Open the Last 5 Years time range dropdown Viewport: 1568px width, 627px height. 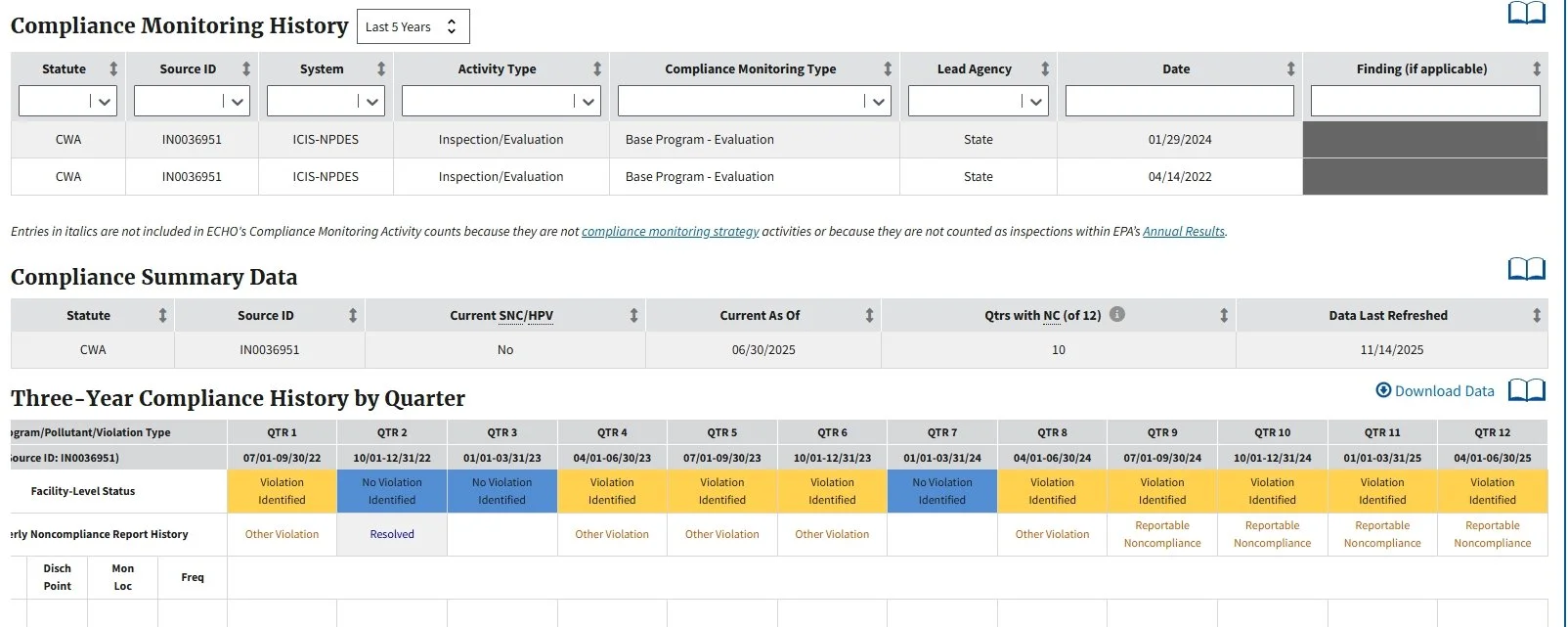point(414,26)
